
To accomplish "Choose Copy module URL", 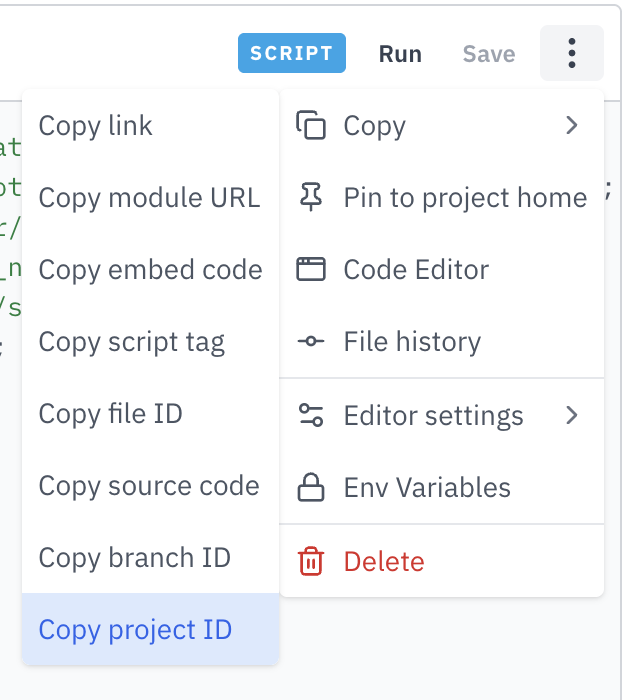I will click(149, 198).
